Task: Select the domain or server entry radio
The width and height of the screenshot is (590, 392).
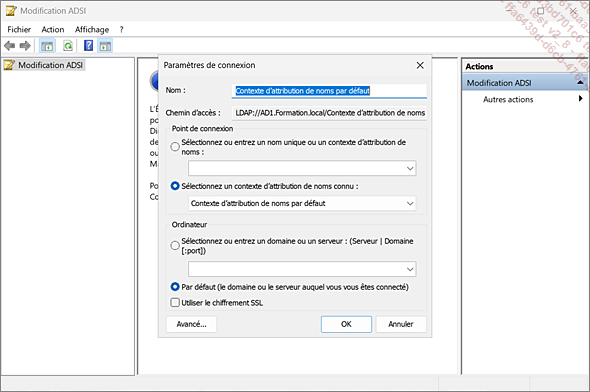Action: pyautogui.click(x=175, y=246)
